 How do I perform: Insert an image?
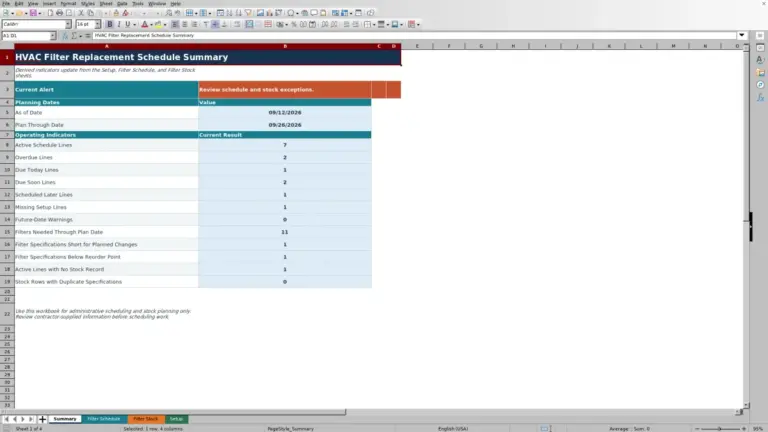tap(260, 13)
